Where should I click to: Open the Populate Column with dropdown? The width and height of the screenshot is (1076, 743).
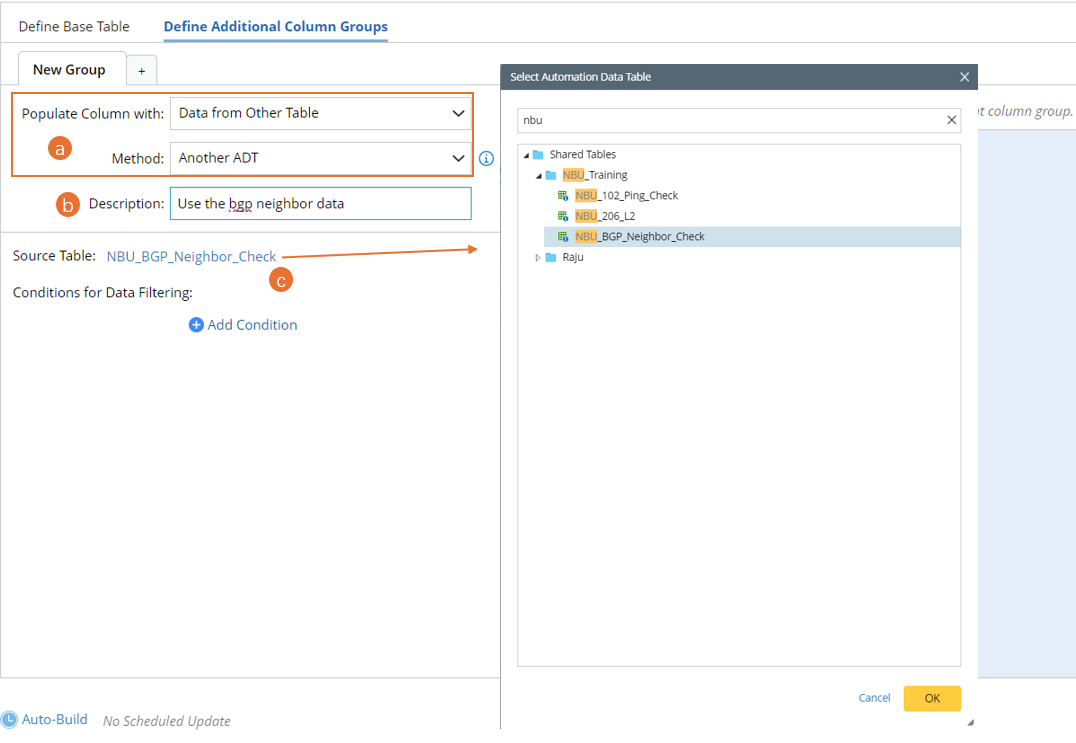click(x=320, y=113)
